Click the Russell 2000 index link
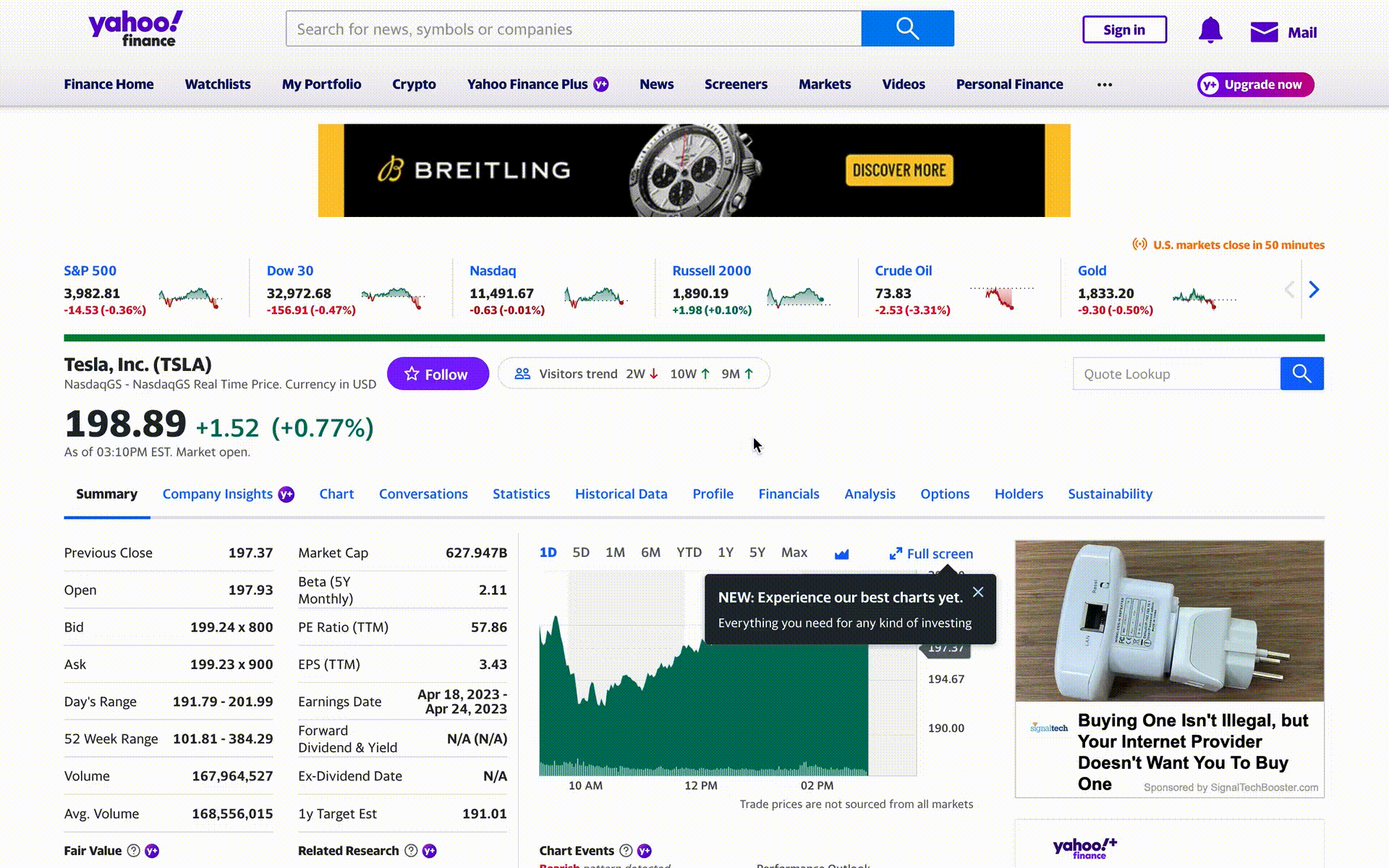Image resolution: width=1389 pixels, height=868 pixels. point(712,271)
